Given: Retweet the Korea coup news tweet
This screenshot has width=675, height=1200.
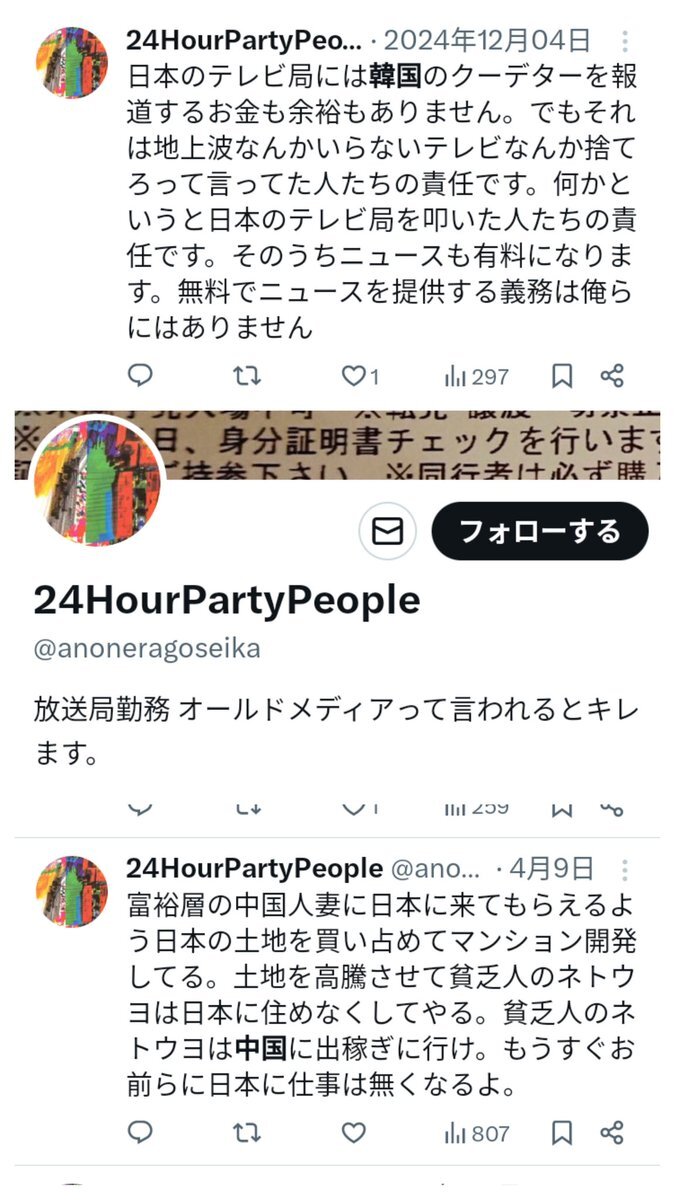Looking at the screenshot, I should click(x=247, y=376).
